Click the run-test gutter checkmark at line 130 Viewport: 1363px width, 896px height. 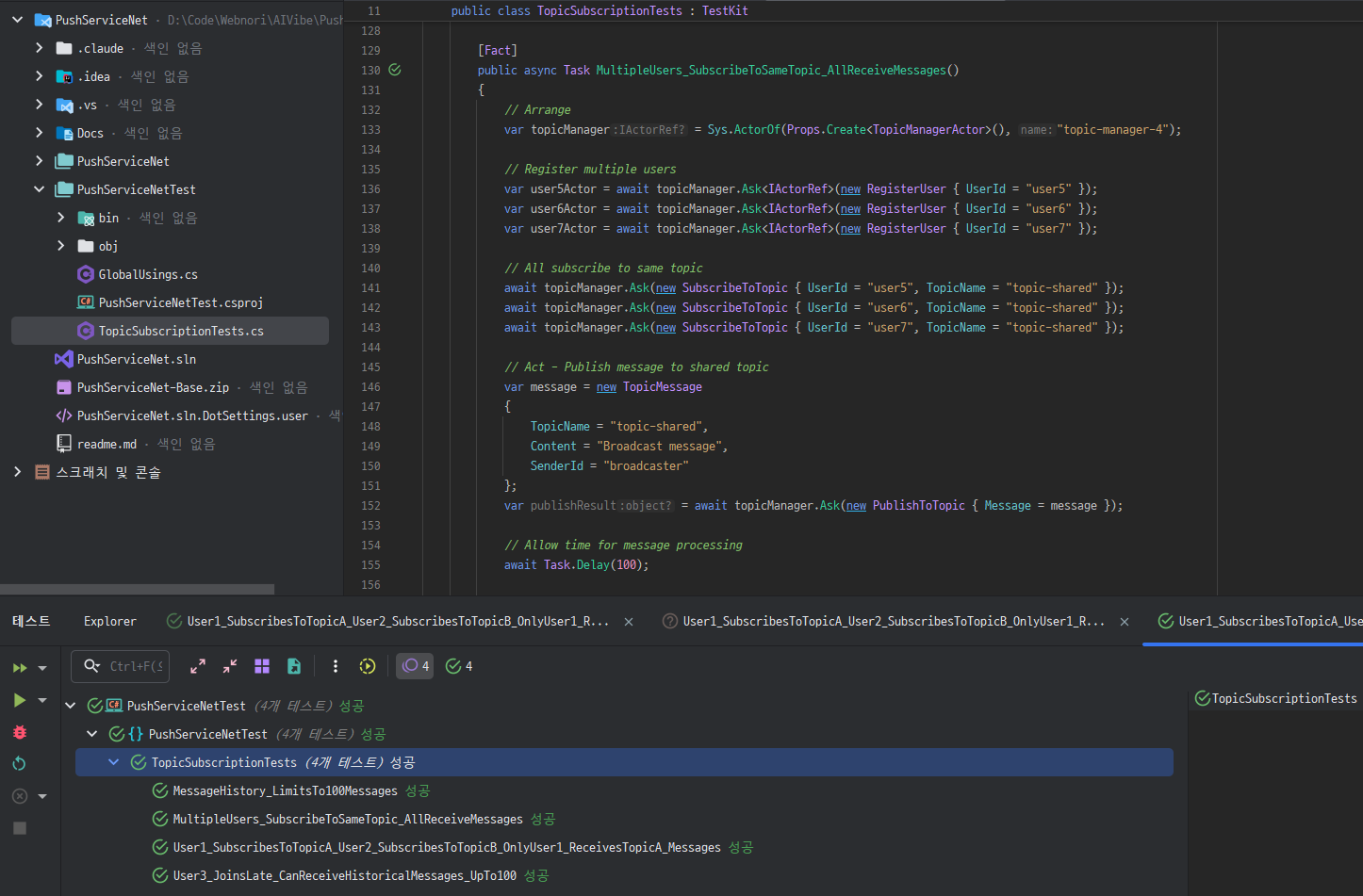[x=395, y=70]
